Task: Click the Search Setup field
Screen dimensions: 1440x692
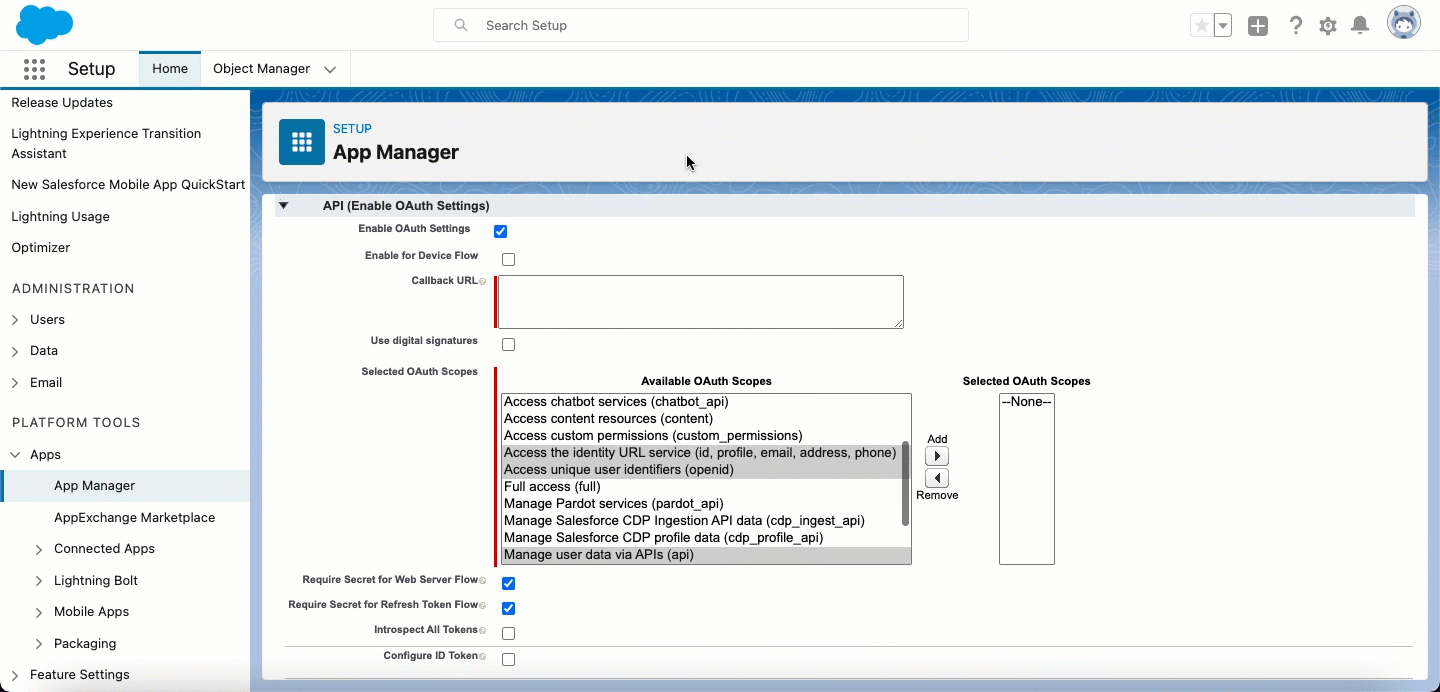Action: [700, 25]
